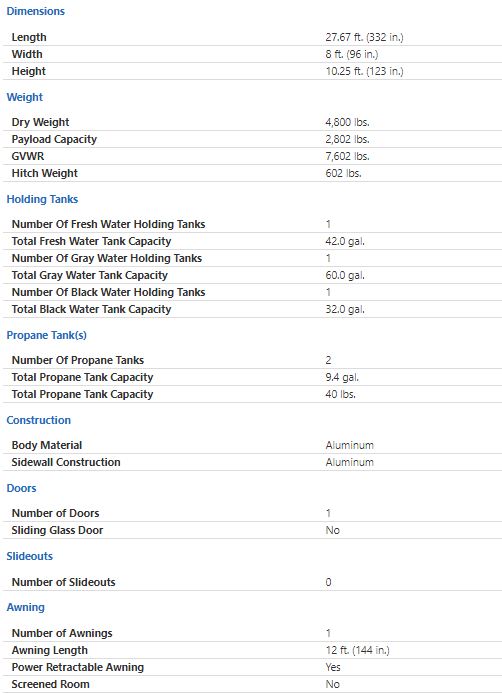The height and width of the screenshot is (694, 502).
Task: Click the Power Retractable Awning label
Action: 77,667
